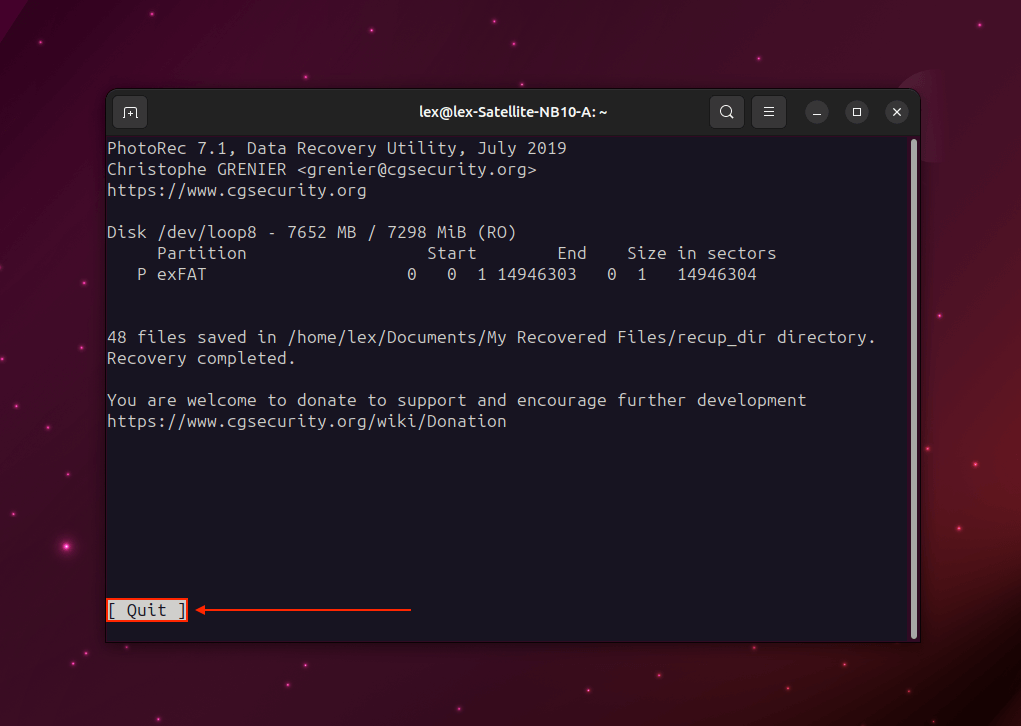Open a new terminal tab
This screenshot has height=726, width=1021.
click(130, 113)
